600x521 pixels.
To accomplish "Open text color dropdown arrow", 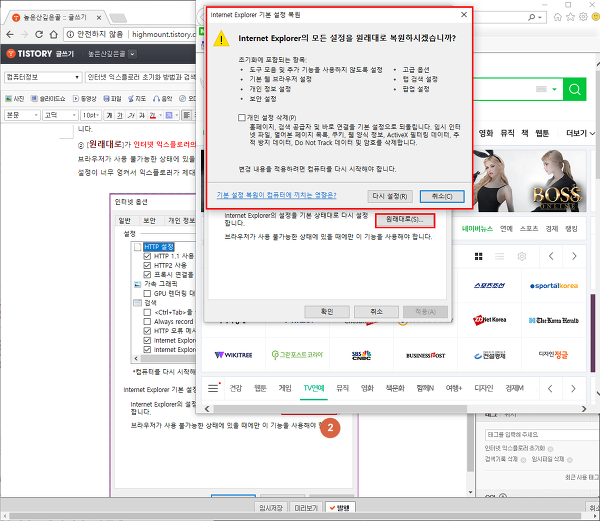I will click(160, 115).
